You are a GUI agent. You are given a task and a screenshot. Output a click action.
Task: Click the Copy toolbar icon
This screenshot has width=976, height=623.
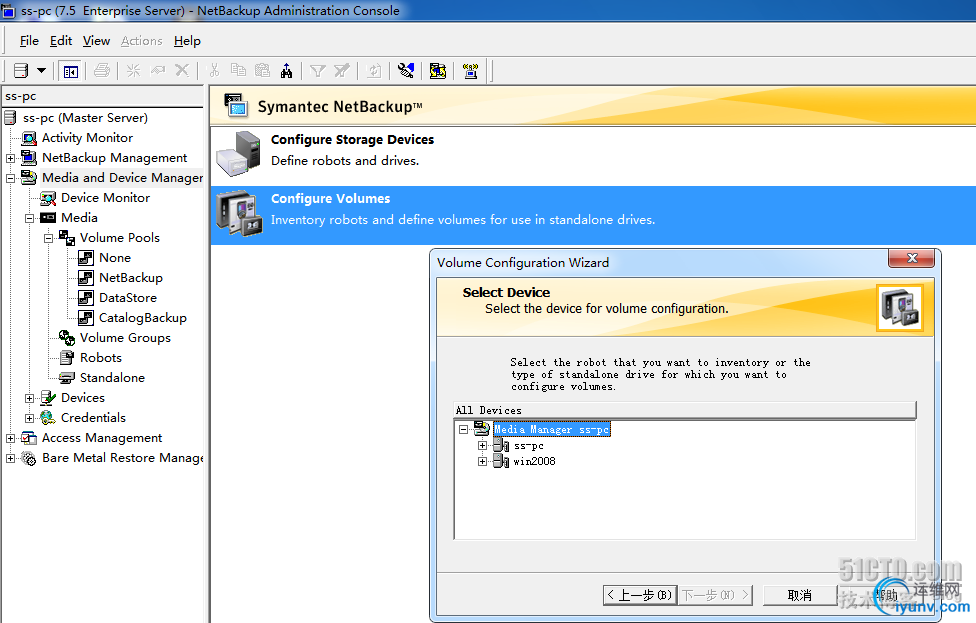tap(238, 70)
